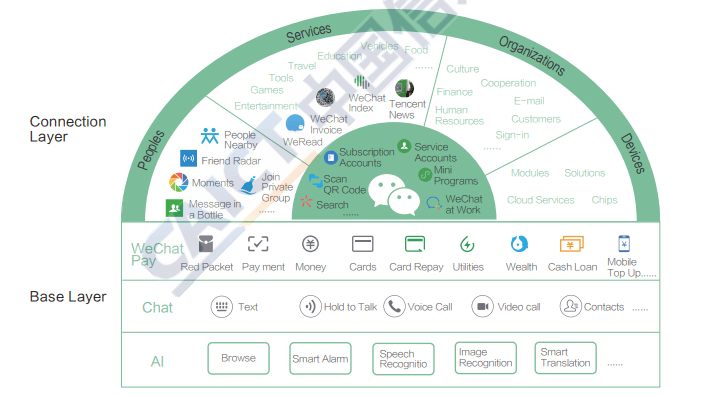723x397 pixels.
Task: Select the Cash Loan orange icon
Action: 571,243
